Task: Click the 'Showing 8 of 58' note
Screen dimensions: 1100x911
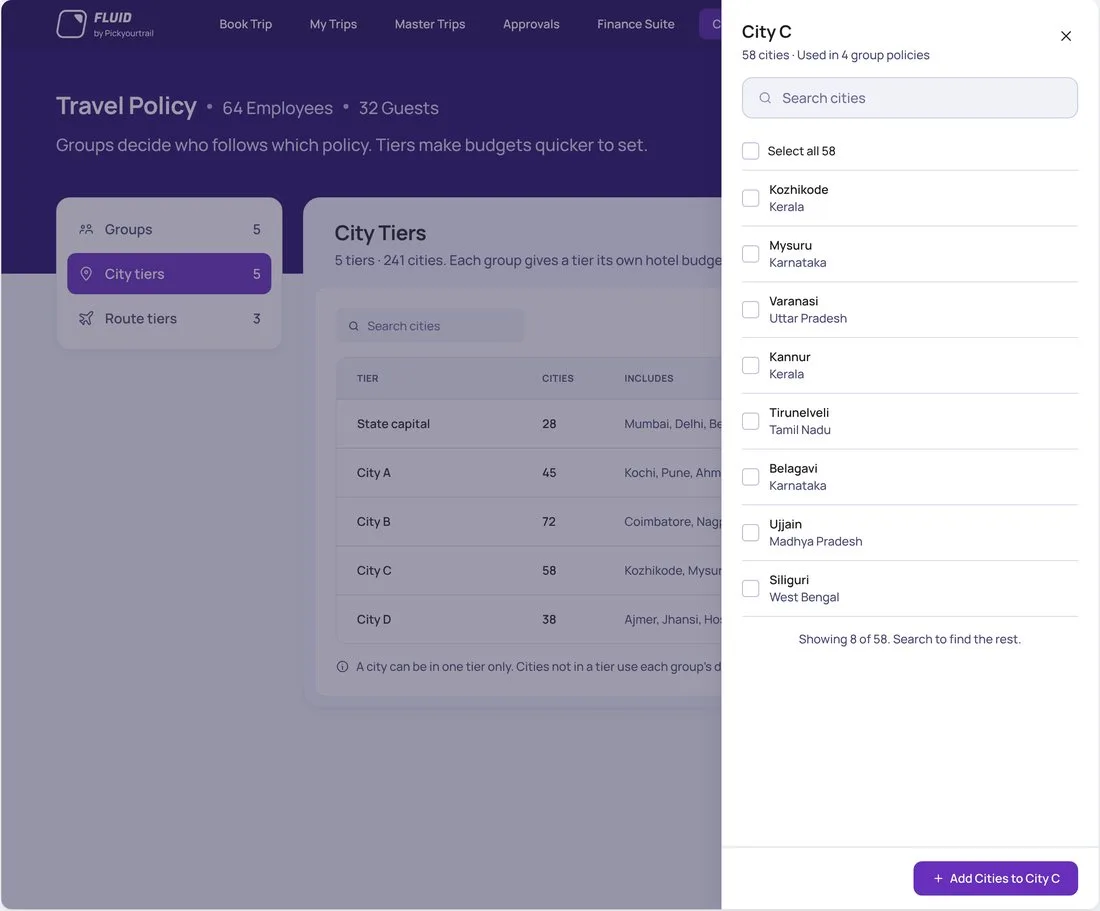Action: (910, 639)
